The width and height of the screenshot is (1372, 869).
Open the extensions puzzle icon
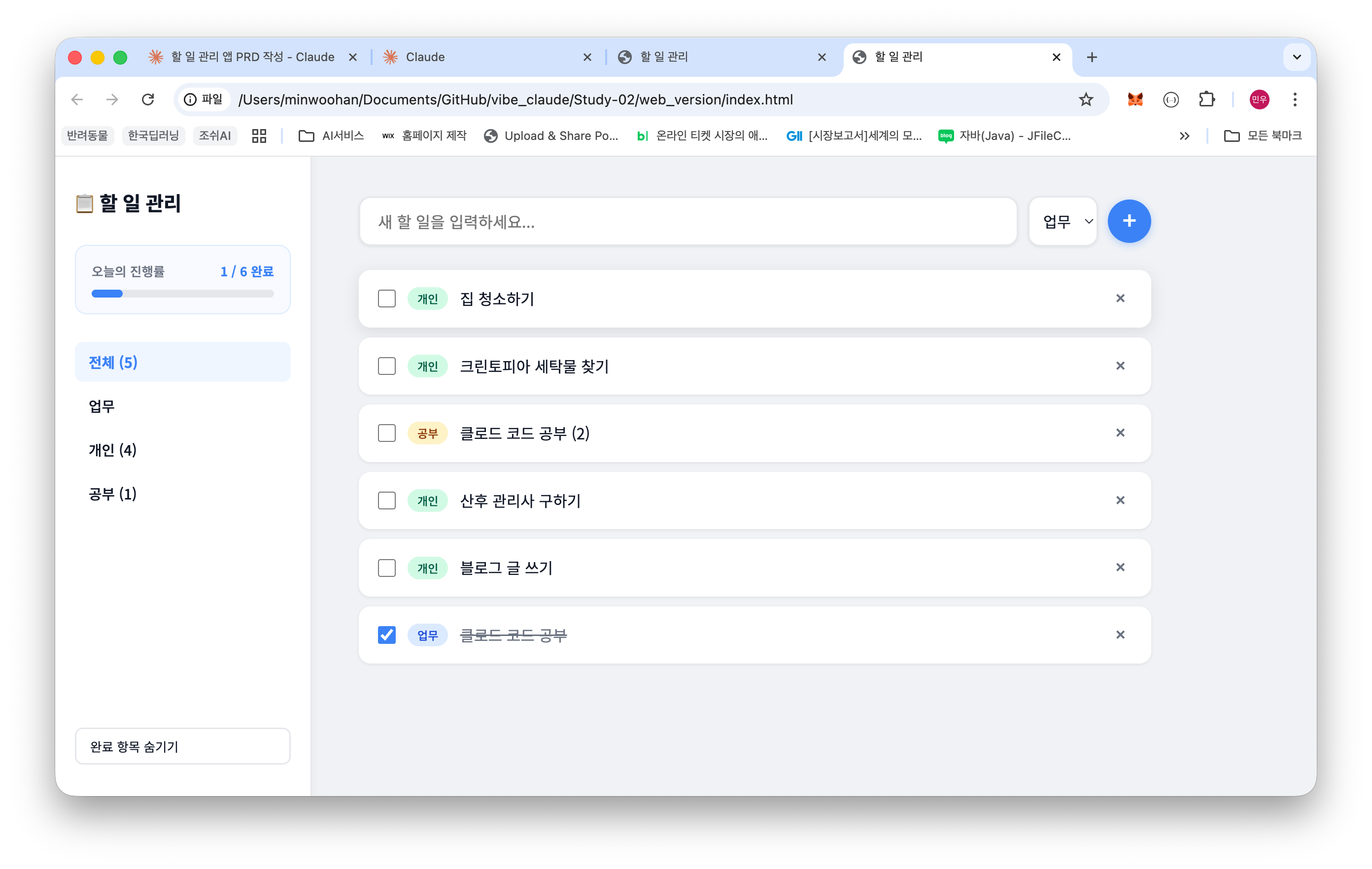pyautogui.click(x=1206, y=100)
